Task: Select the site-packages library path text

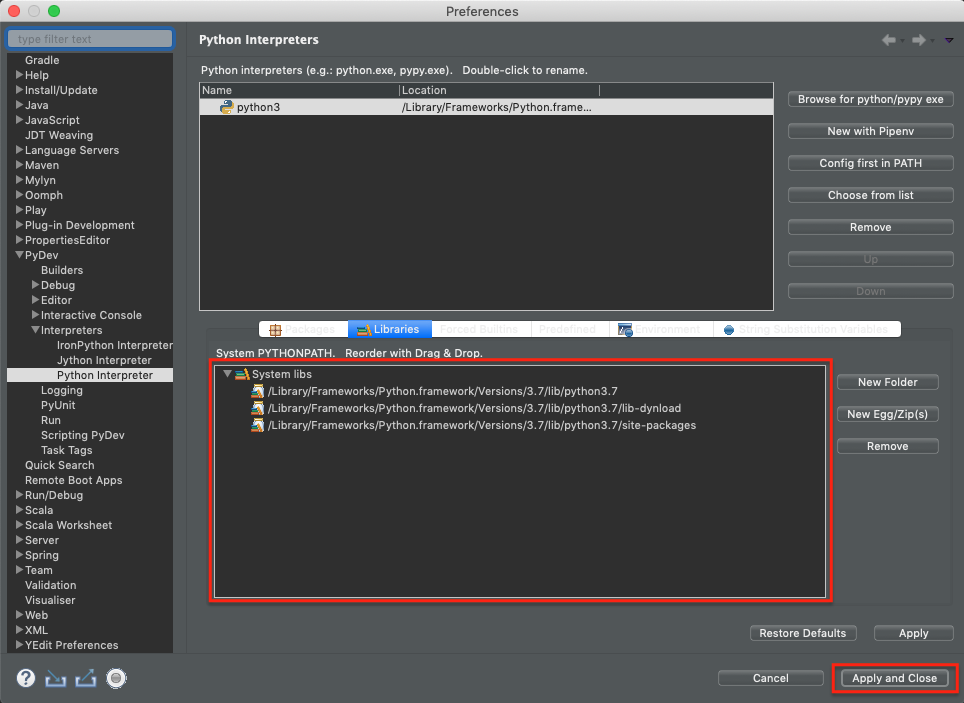Action: tap(481, 425)
